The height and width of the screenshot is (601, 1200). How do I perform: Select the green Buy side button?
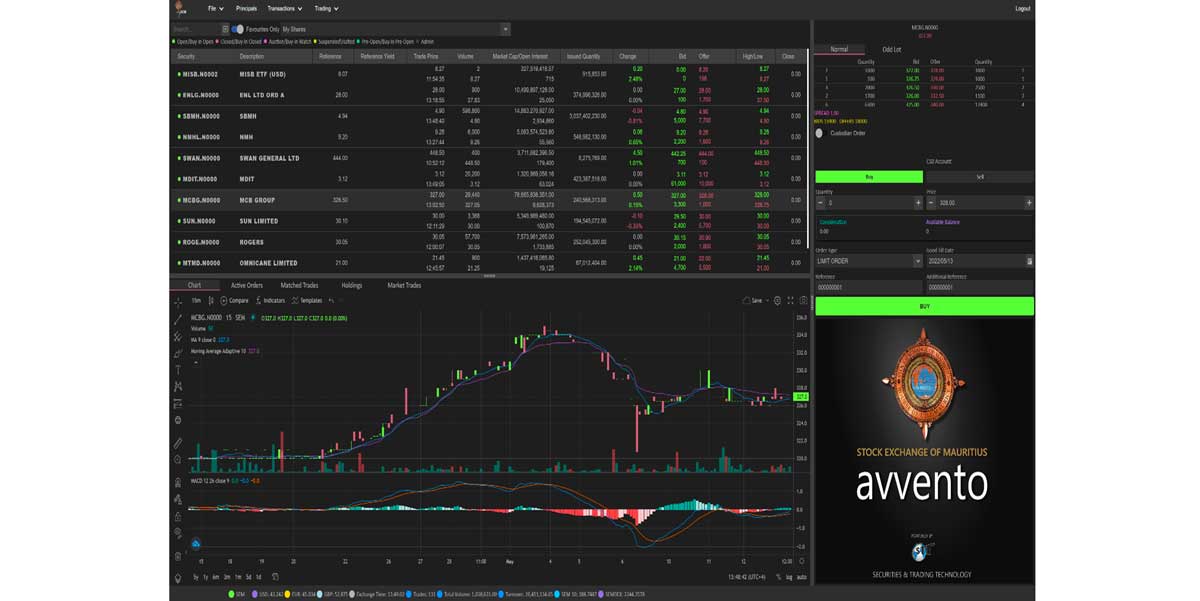[868, 176]
